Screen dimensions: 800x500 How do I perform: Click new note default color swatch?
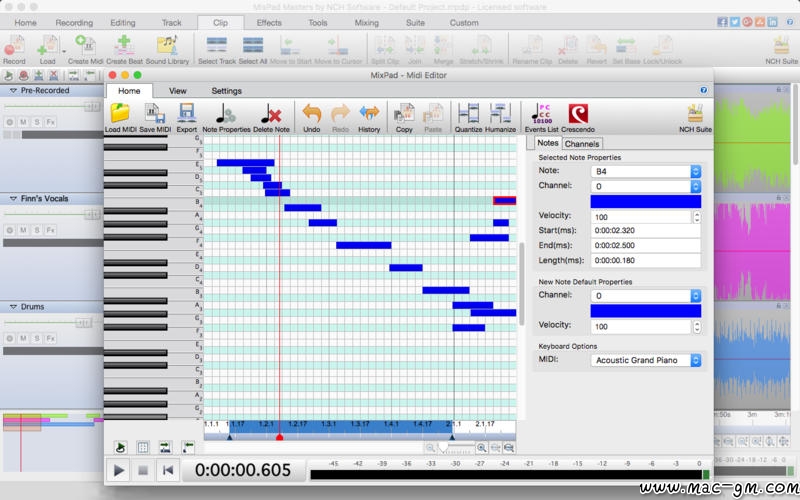(x=645, y=311)
